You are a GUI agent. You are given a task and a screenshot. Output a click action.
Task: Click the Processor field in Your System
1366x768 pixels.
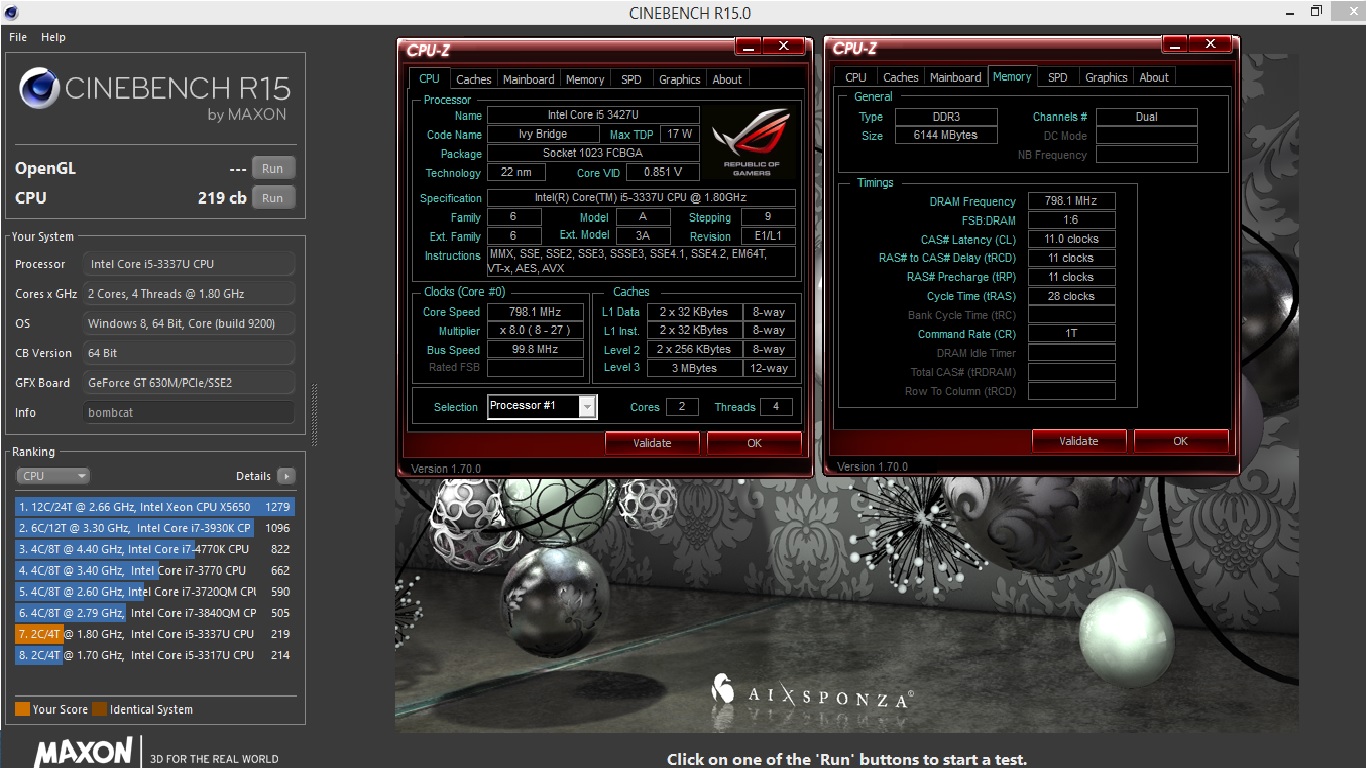189,264
